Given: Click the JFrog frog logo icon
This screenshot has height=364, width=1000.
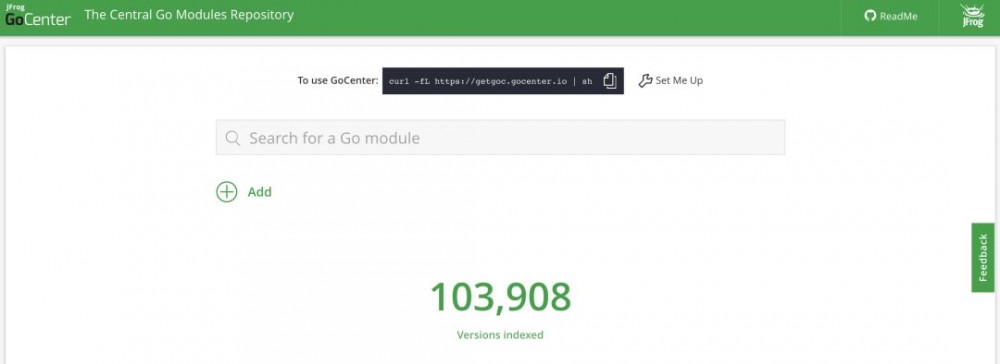Looking at the screenshot, I should [x=973, y=16].
